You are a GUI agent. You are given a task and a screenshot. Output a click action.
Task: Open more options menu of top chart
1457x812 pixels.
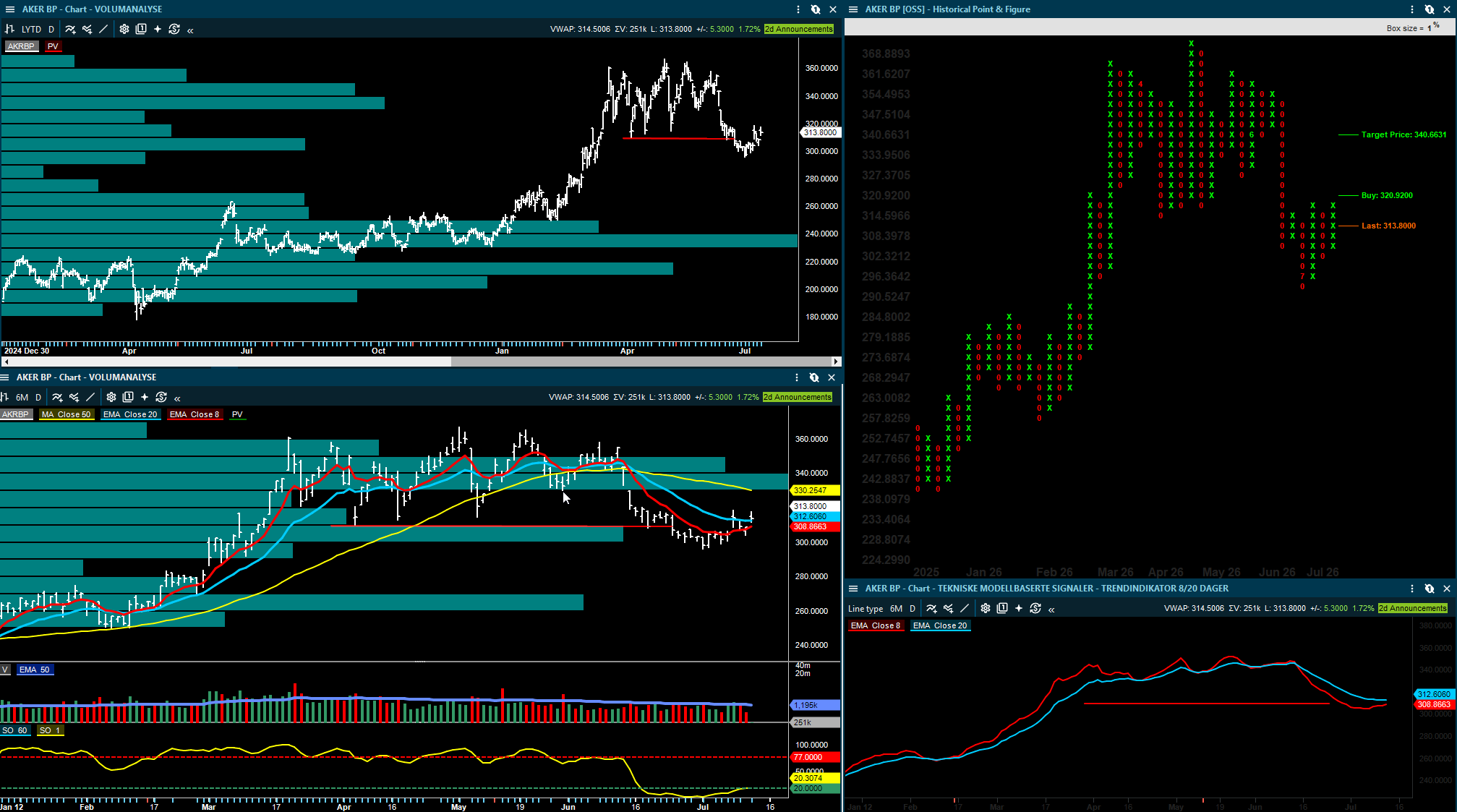coord(798,9)
